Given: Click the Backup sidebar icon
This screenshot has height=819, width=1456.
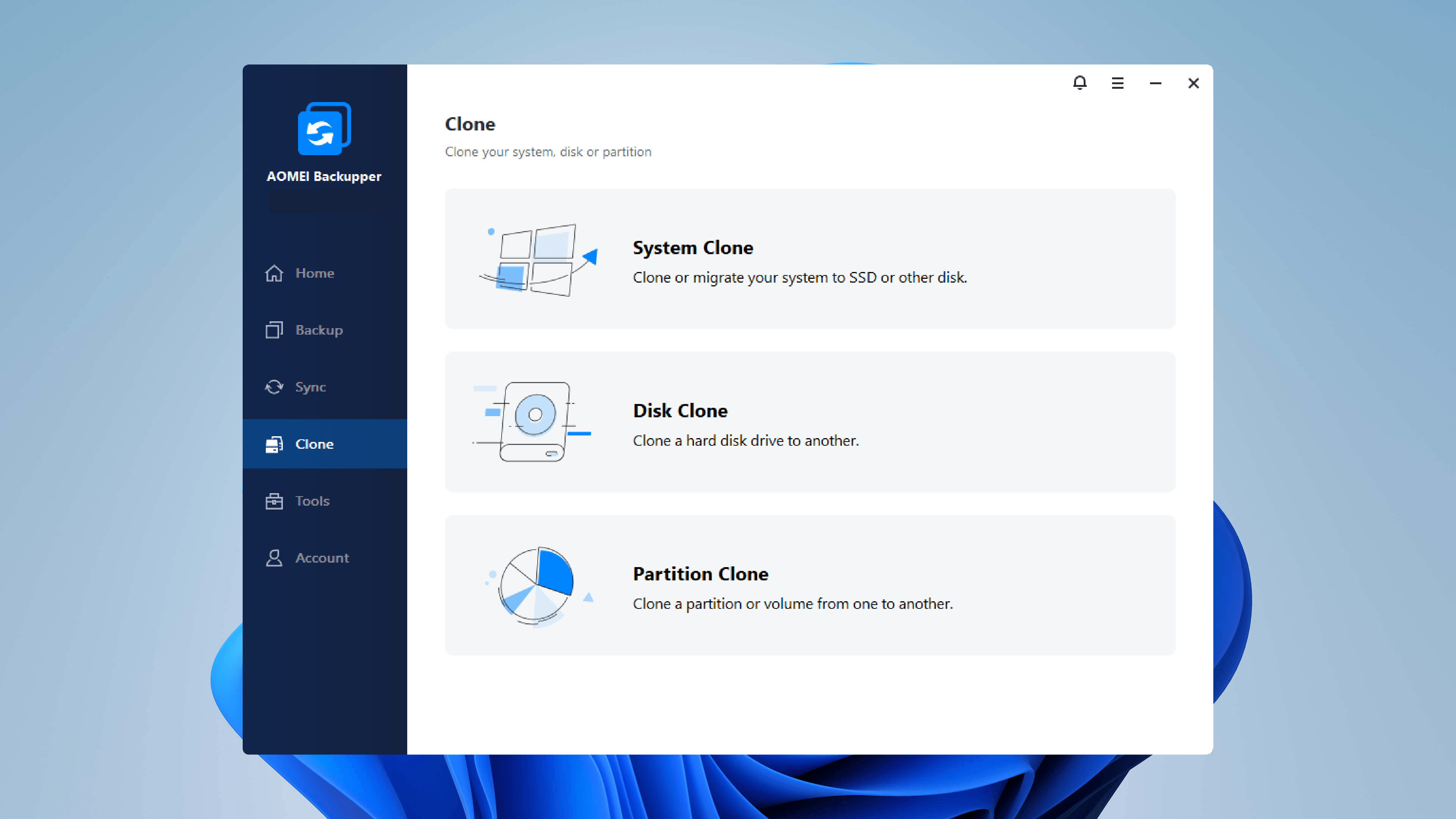Looking at the screenshot, I should (x=274, y=330).
